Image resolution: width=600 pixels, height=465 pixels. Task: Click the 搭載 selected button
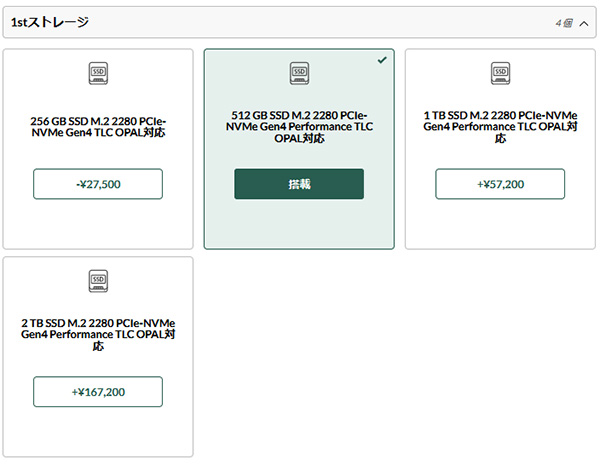[299, 184]
